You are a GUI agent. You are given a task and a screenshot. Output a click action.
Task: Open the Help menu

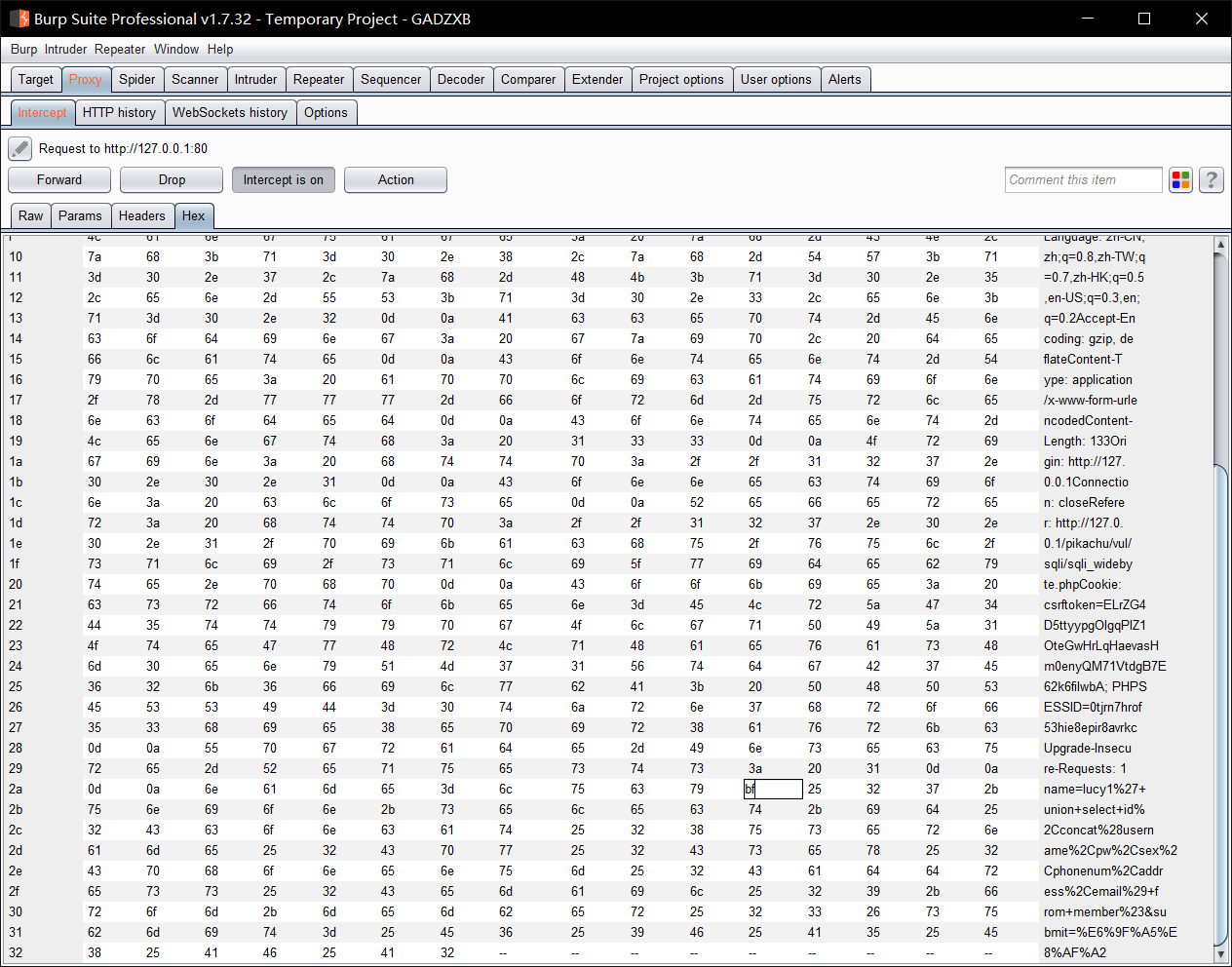(x=220, y=49)
